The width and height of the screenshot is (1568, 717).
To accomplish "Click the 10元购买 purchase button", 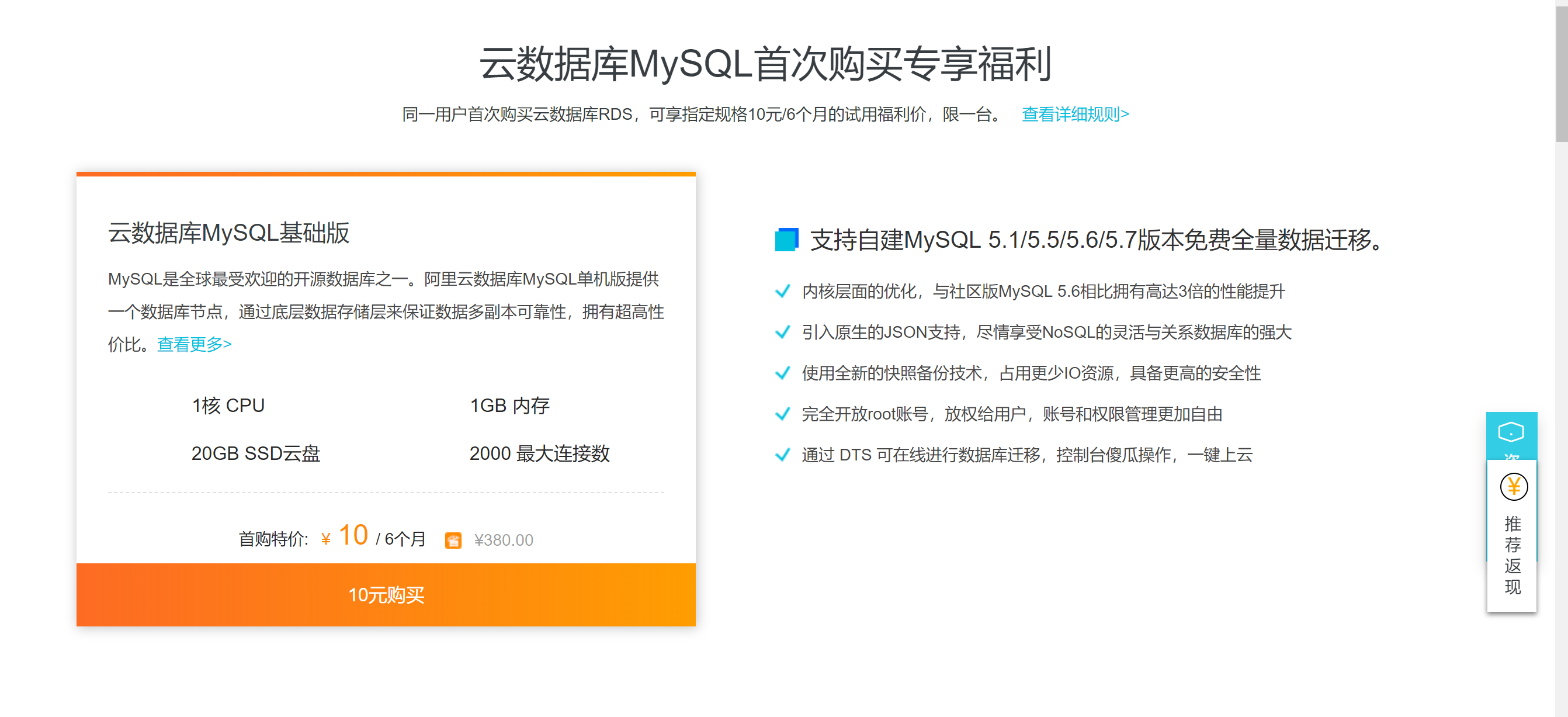I will click(386, 594).
